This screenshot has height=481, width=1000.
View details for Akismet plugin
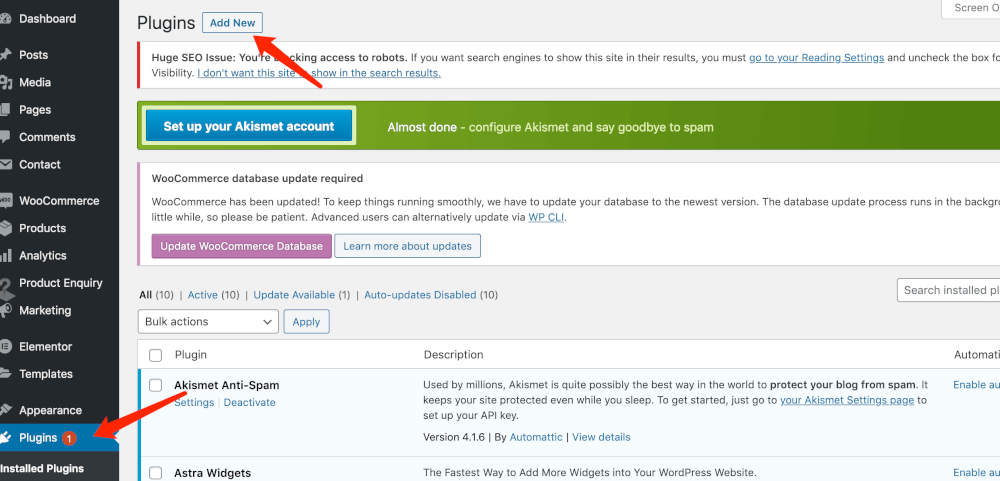coord(601,437)
